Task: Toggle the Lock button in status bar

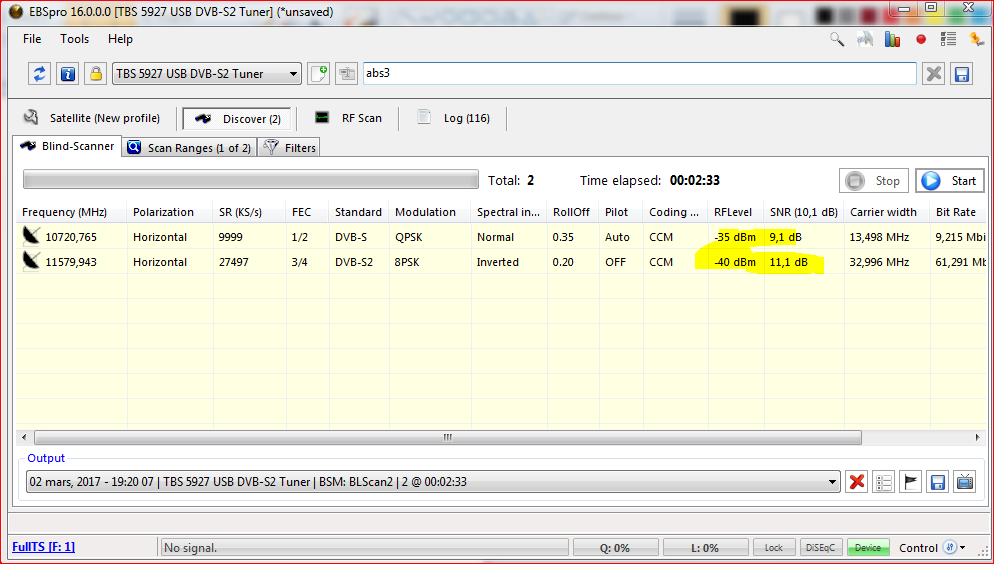Action: 774,548
